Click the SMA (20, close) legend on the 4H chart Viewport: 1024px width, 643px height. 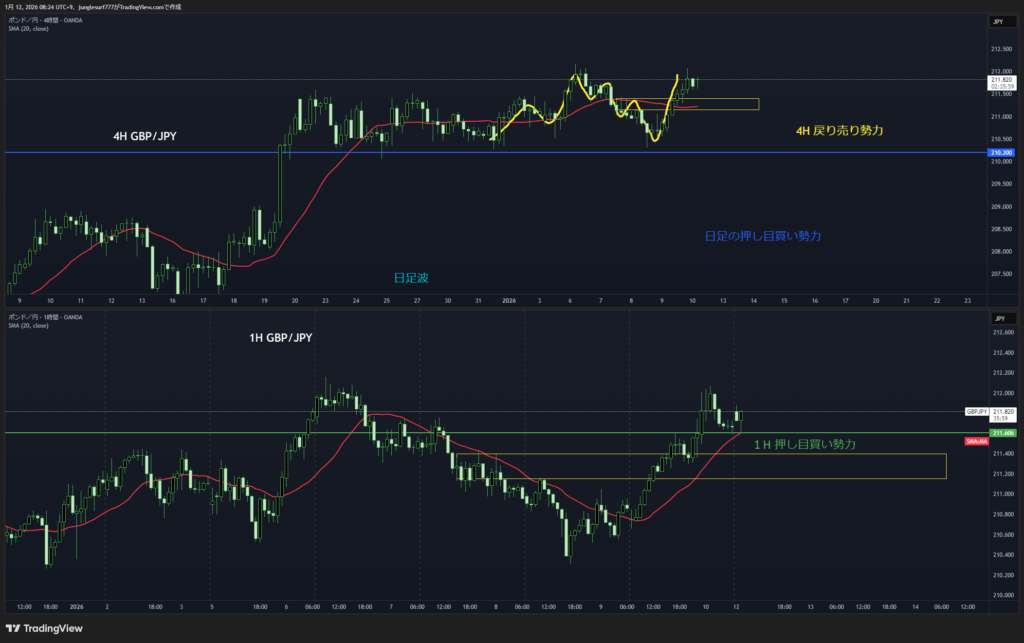(x=30, y=29)
